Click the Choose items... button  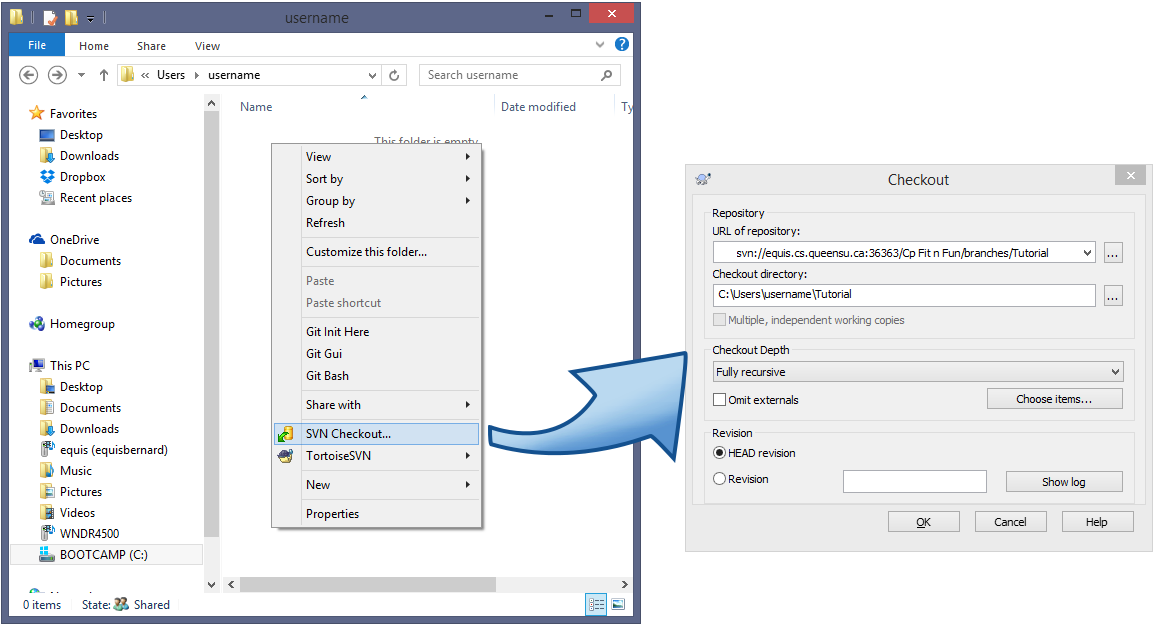click(x=1054, y=399)
